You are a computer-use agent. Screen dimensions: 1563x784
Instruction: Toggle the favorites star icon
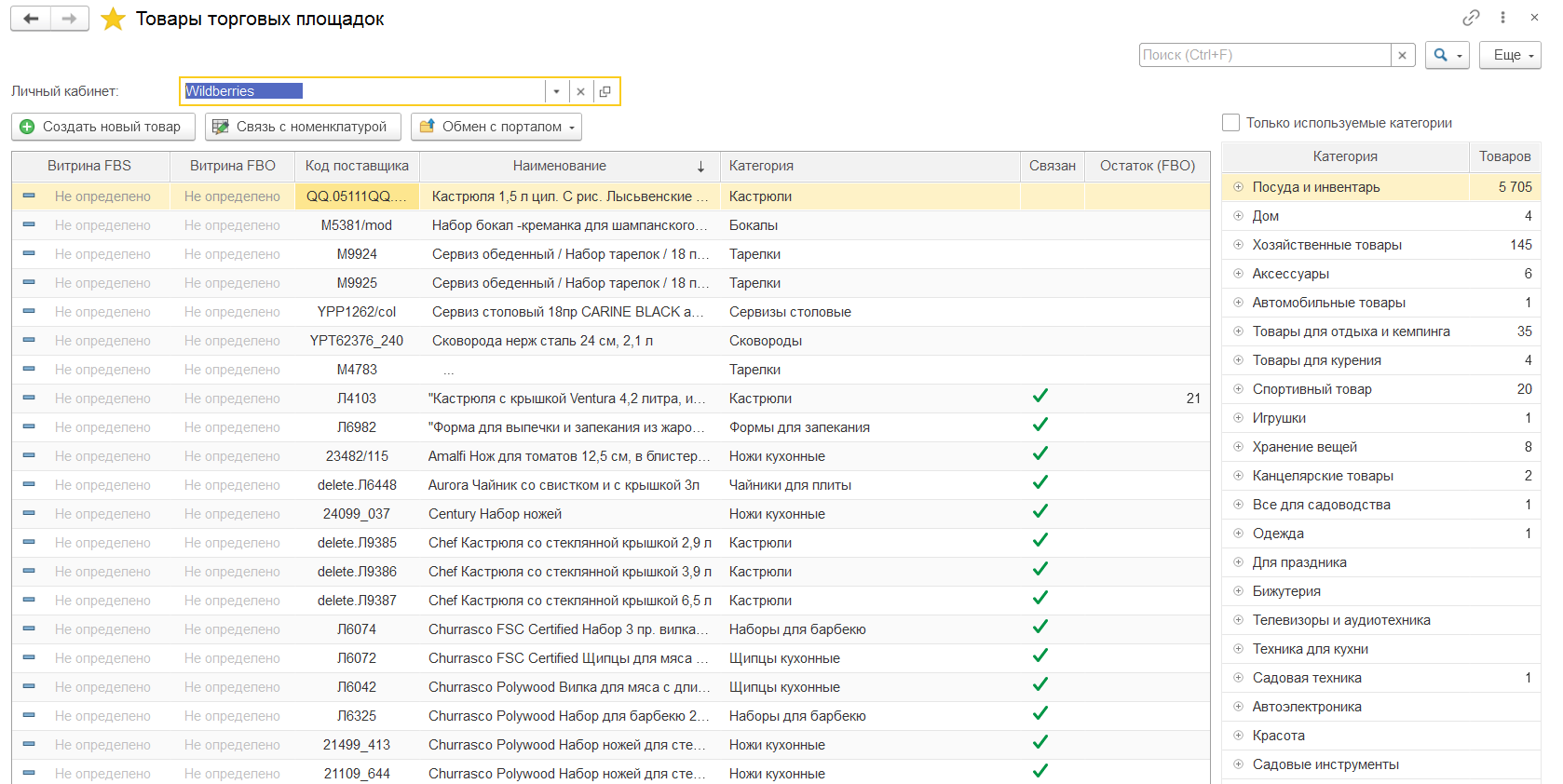coord(113,19)
